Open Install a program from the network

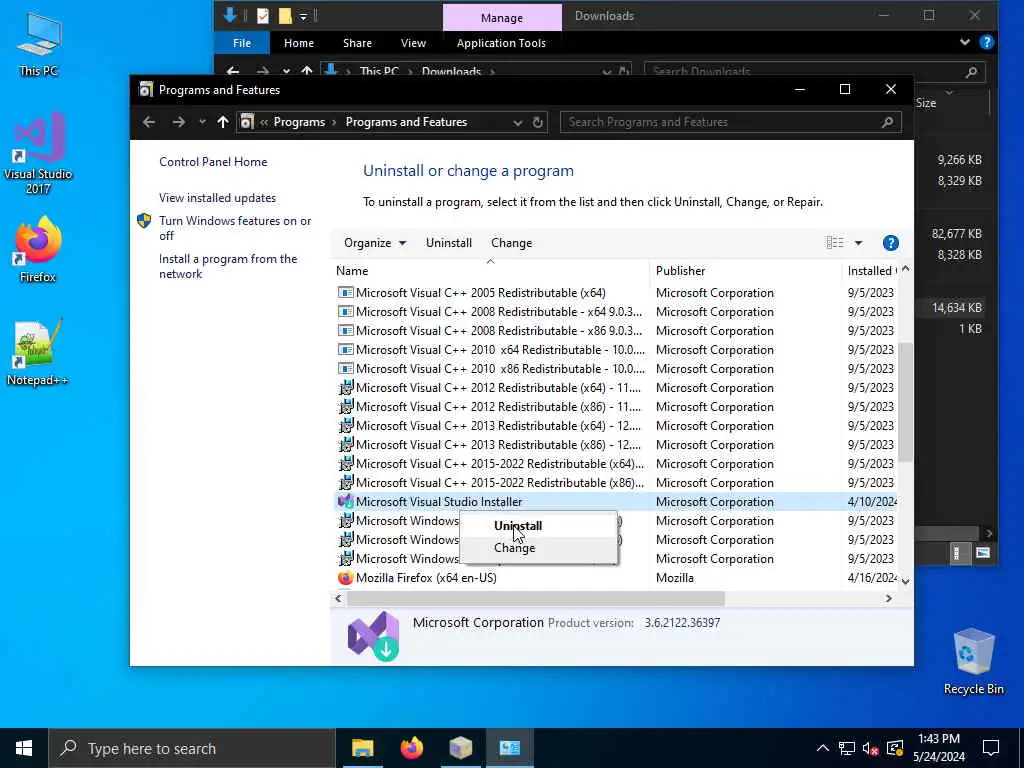tap(228, 266)
